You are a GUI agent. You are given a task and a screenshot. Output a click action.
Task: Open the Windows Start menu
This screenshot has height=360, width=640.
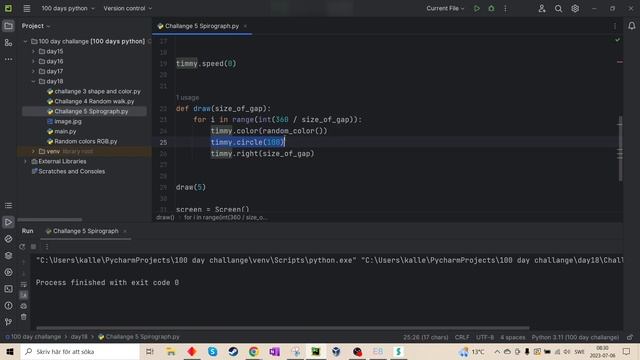pos(10,351)
